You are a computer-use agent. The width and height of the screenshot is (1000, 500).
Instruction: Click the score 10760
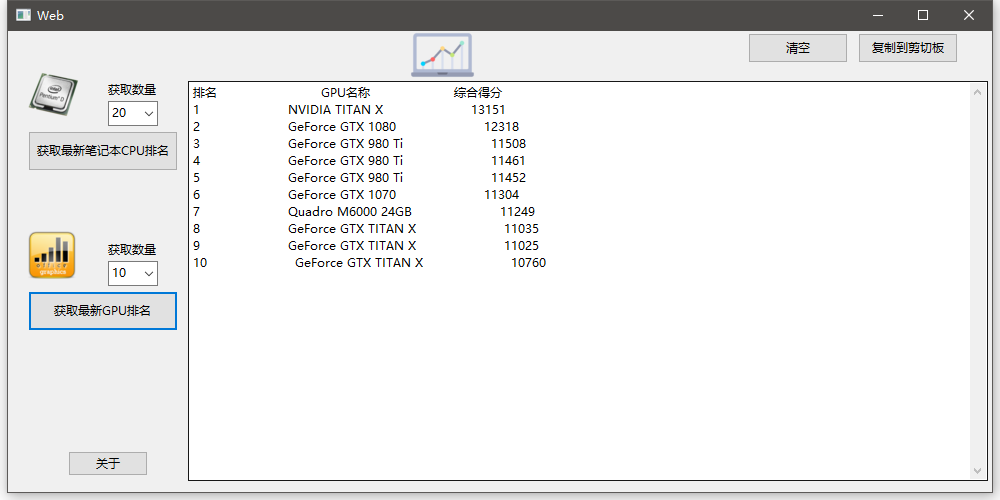click(x=529, y=263)
